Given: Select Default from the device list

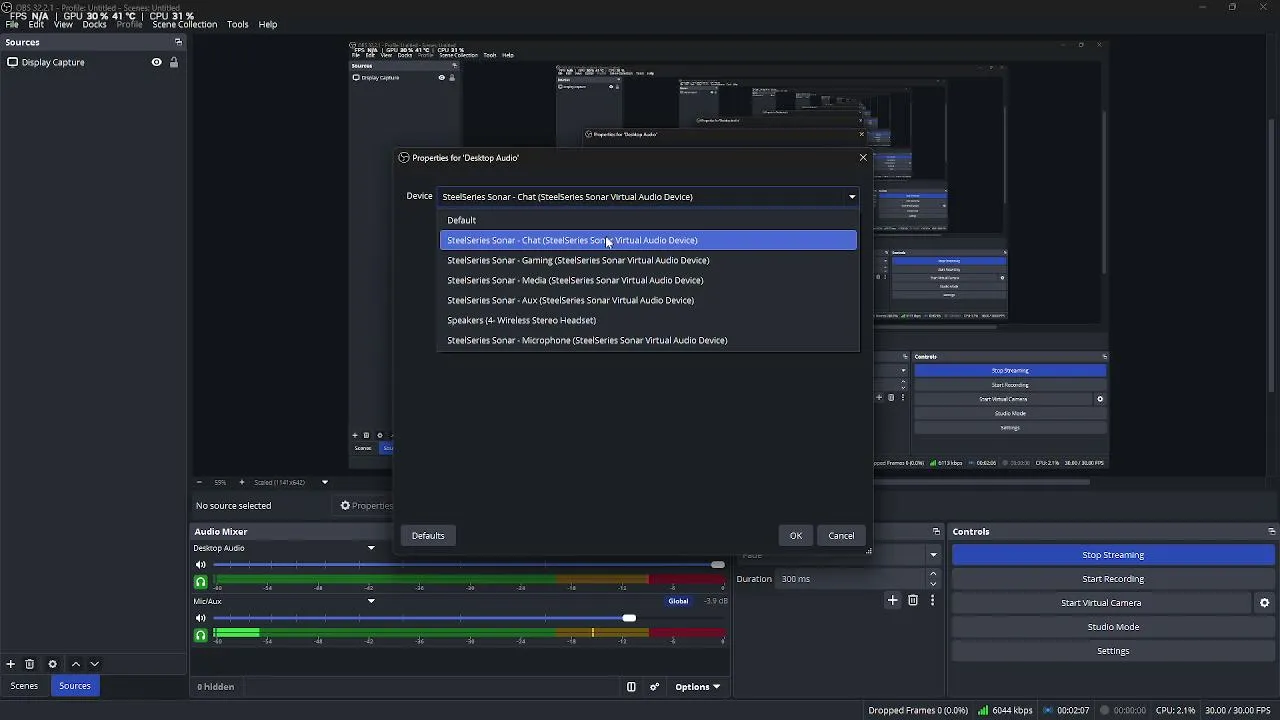Looking at the screenshot, I should pos(649,220).
